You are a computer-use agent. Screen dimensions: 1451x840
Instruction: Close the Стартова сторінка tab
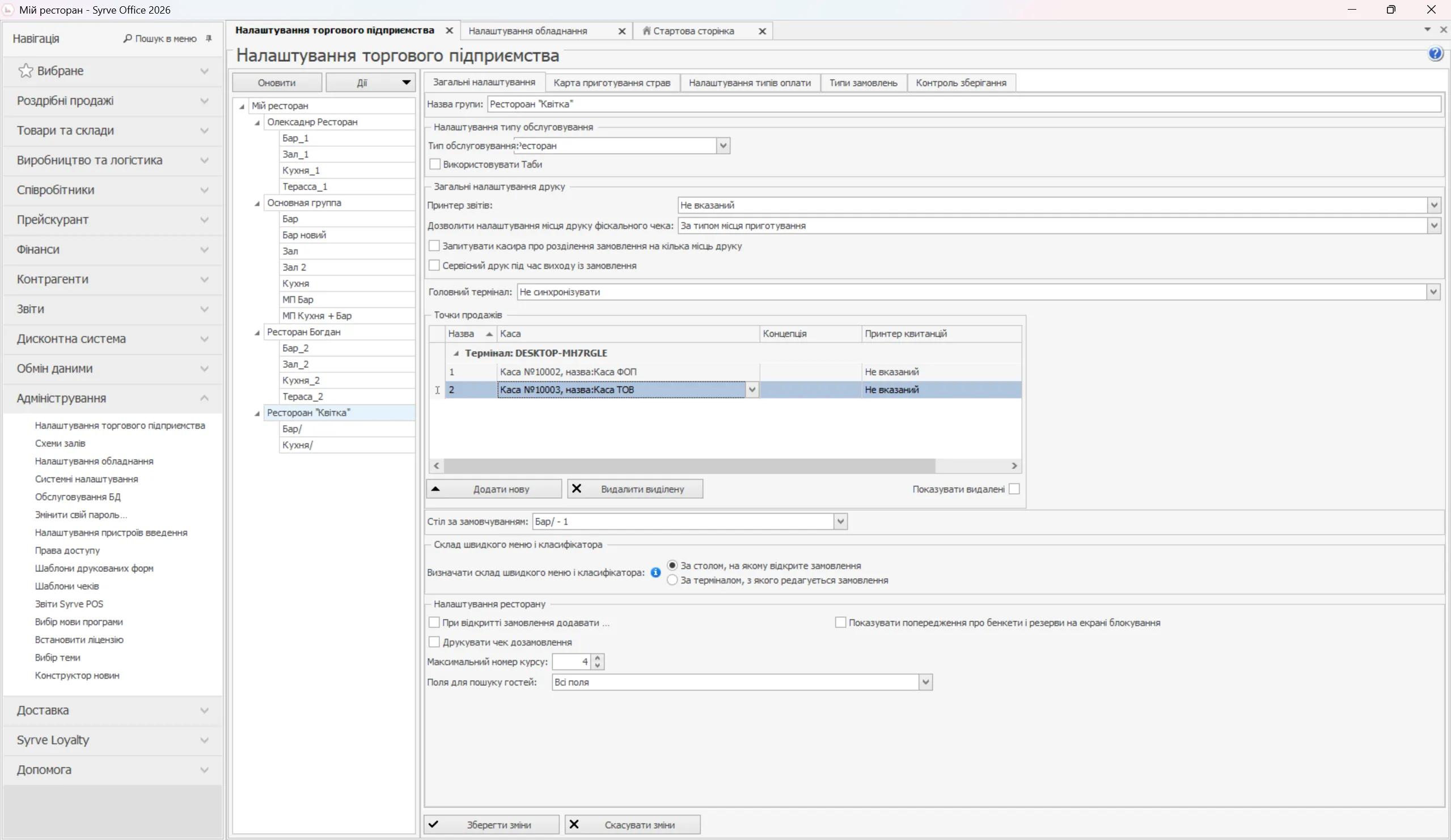point(762,31)
